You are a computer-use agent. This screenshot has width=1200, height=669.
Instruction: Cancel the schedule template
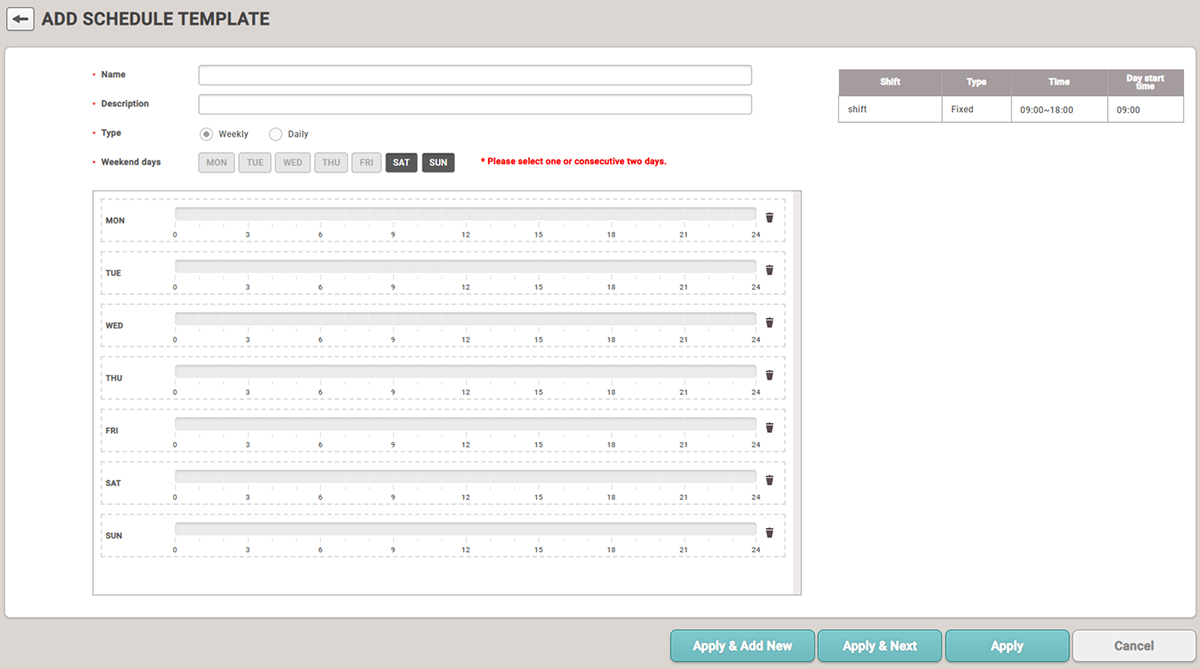[x=1133, y=646]
